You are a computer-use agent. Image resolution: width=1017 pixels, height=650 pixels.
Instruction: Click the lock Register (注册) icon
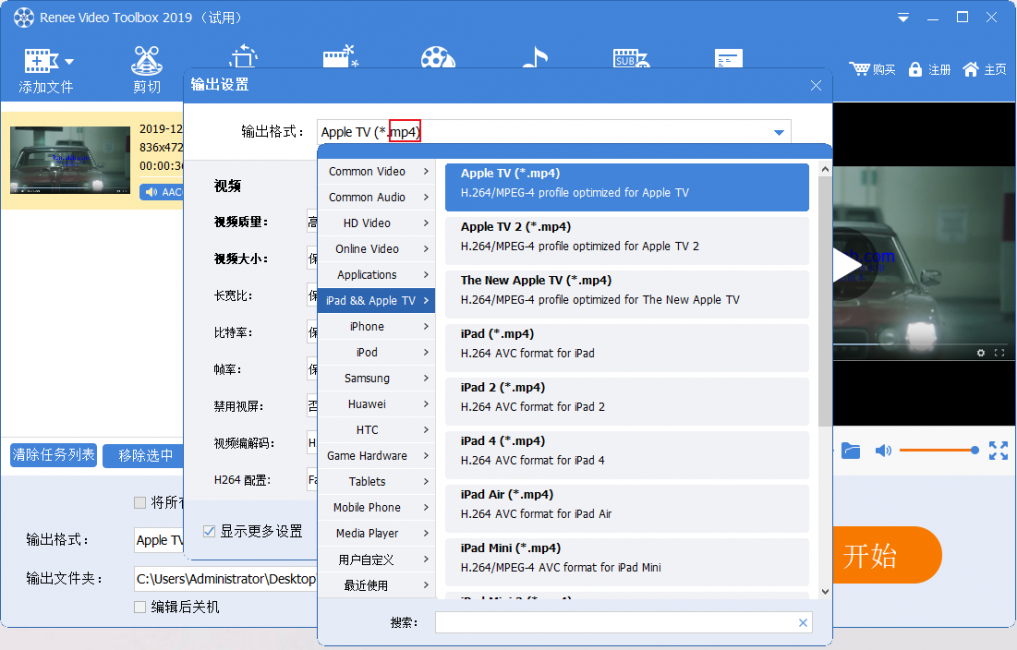915,69
